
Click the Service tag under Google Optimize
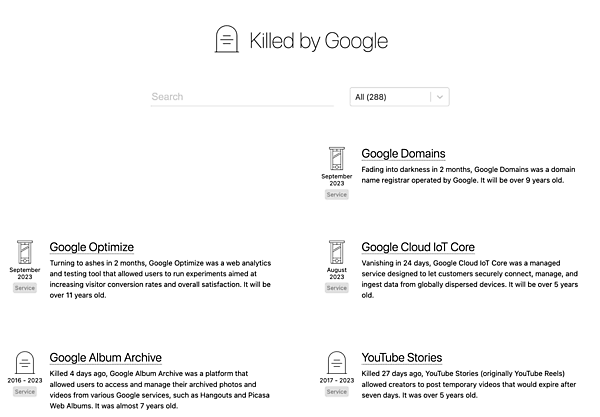pos(25,288)
